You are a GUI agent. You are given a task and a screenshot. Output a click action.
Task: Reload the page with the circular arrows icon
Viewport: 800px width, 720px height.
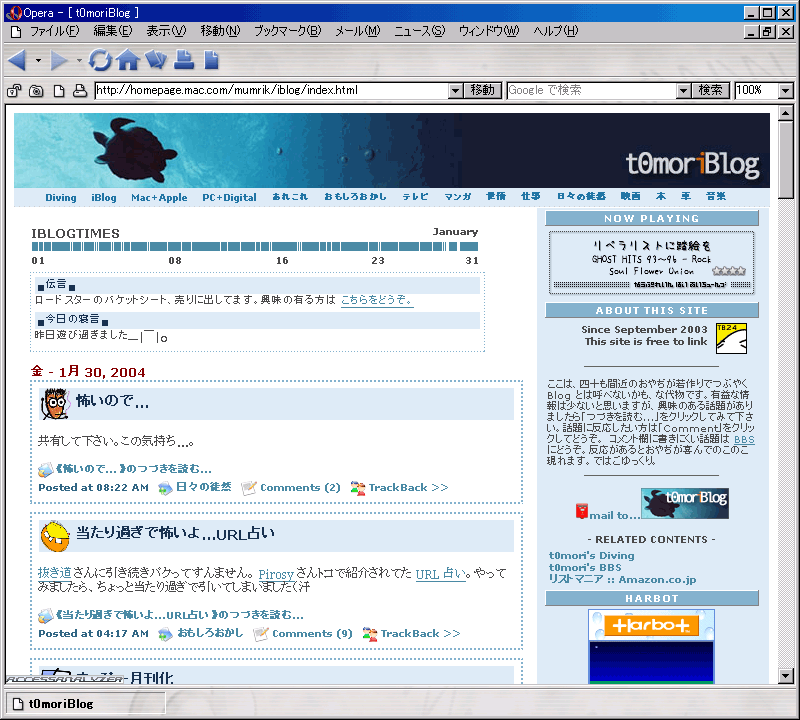(100, 61)
